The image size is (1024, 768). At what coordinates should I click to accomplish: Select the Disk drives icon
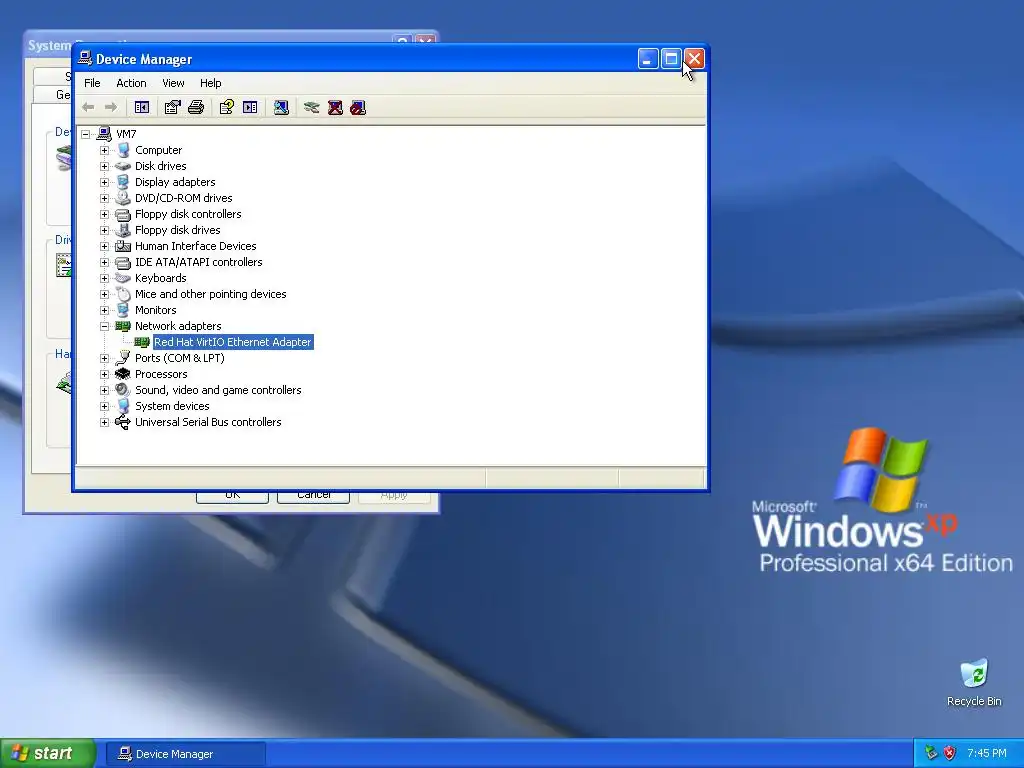click(123, 166)
